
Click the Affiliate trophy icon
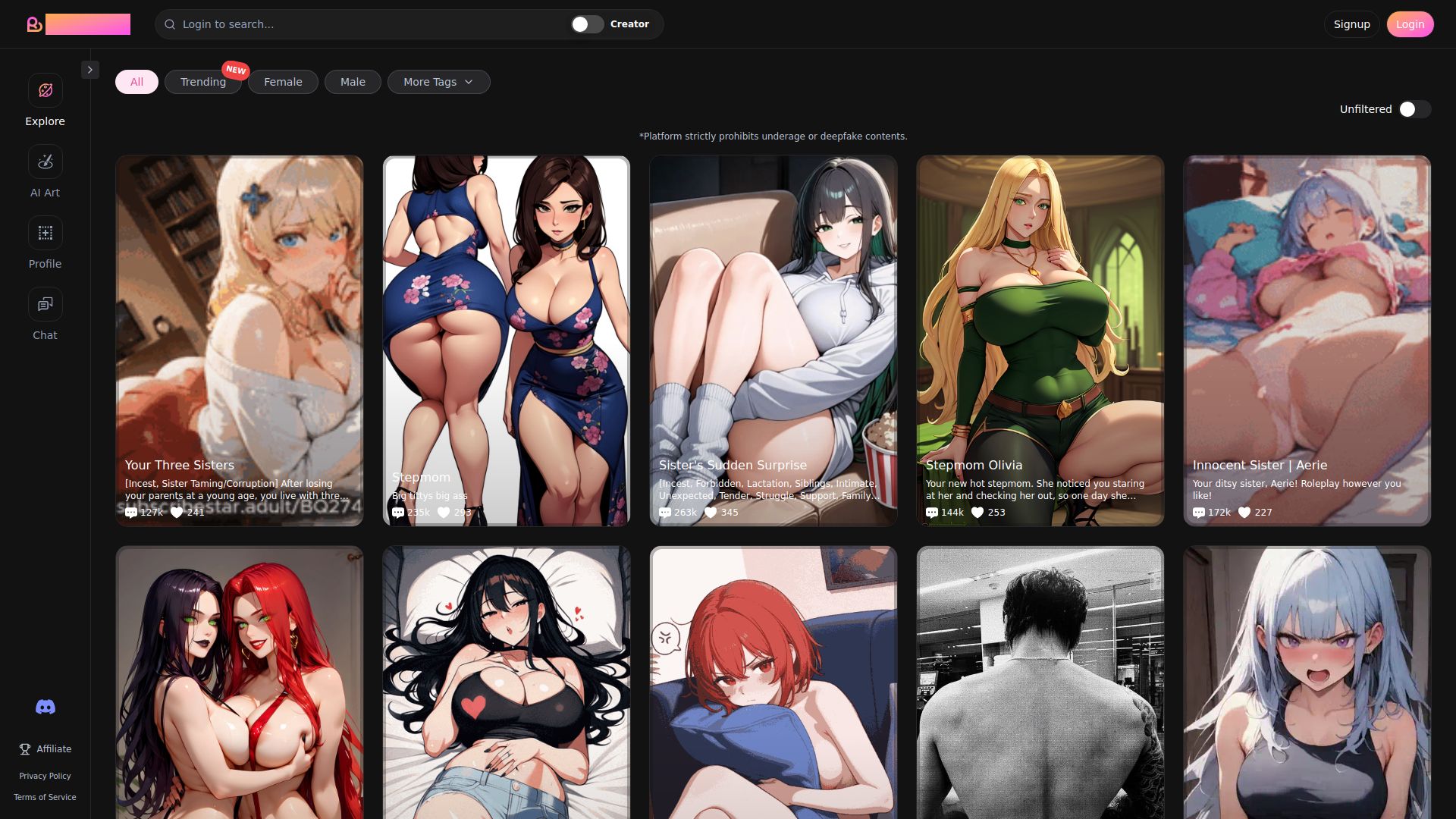coord(25,749)
